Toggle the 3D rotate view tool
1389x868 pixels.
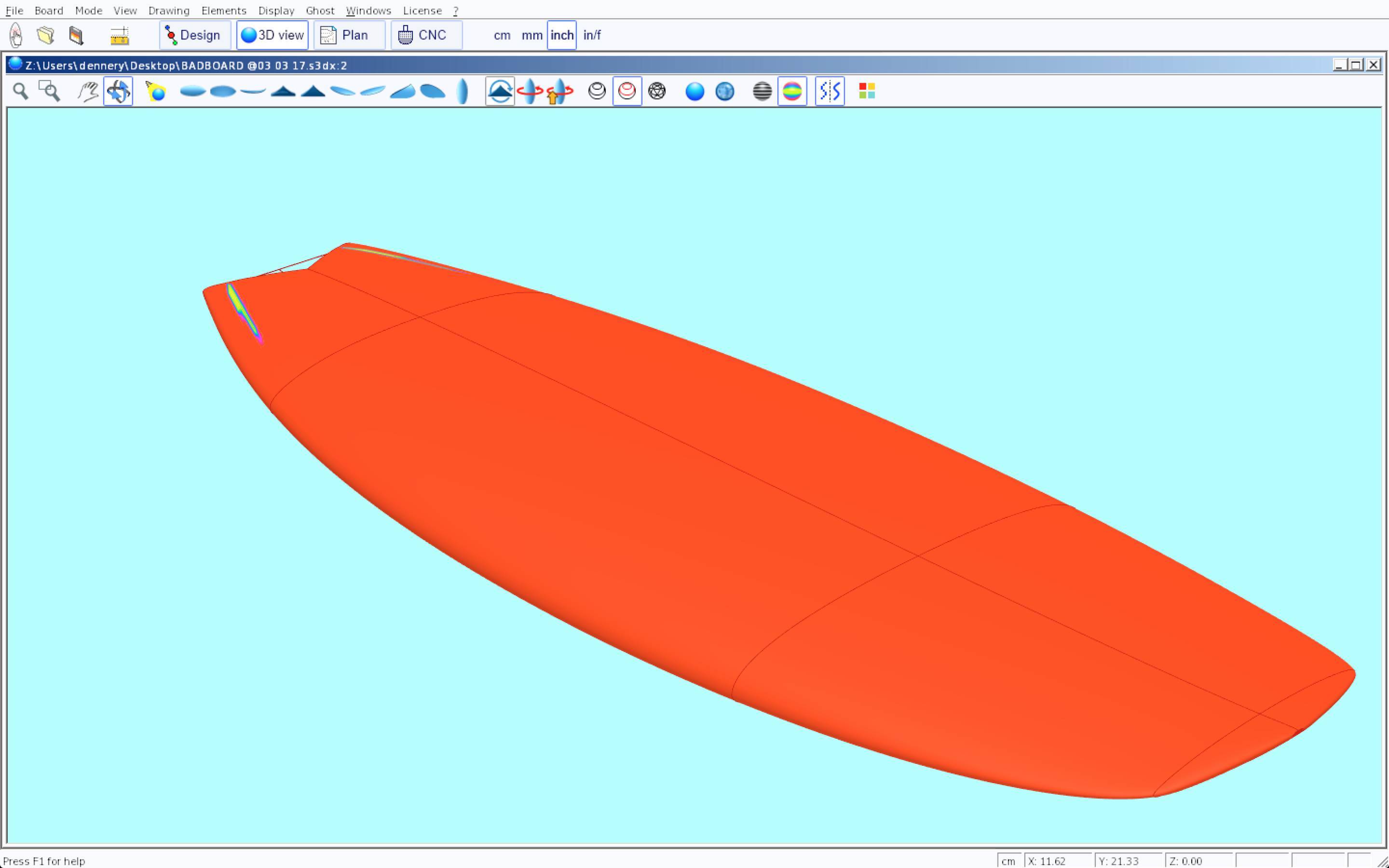(118, 91)
